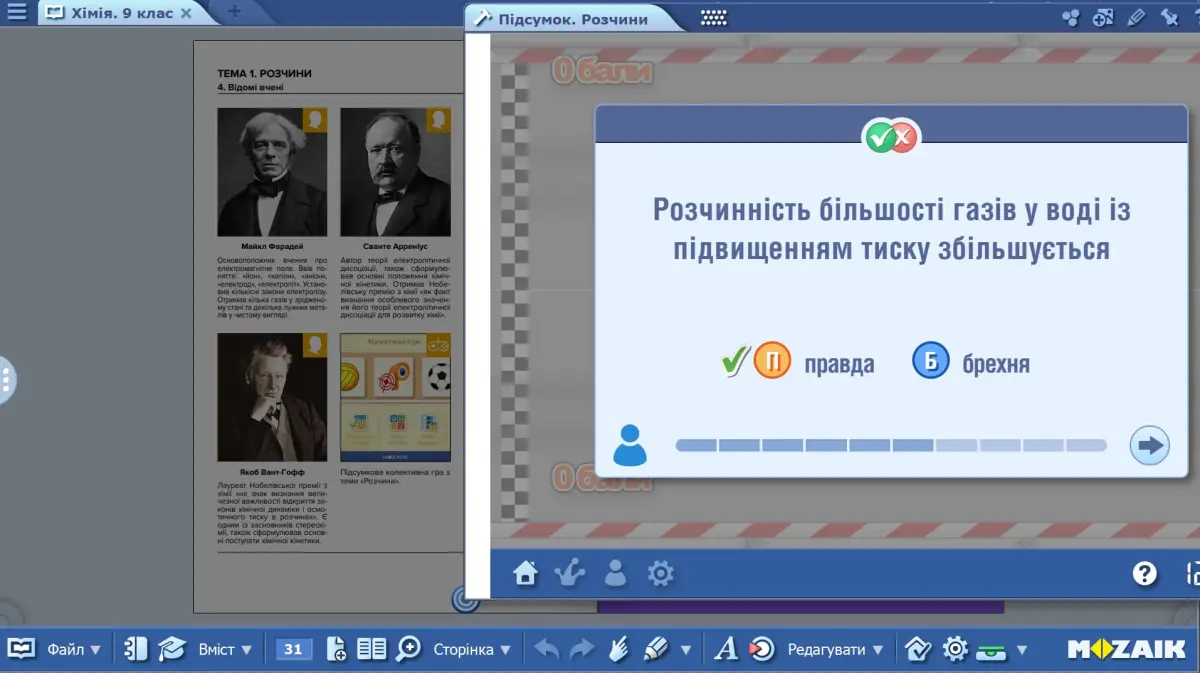Click the home icon in quiz panel
Screen dimensions: 1200x673
click(x=525, y=574)
